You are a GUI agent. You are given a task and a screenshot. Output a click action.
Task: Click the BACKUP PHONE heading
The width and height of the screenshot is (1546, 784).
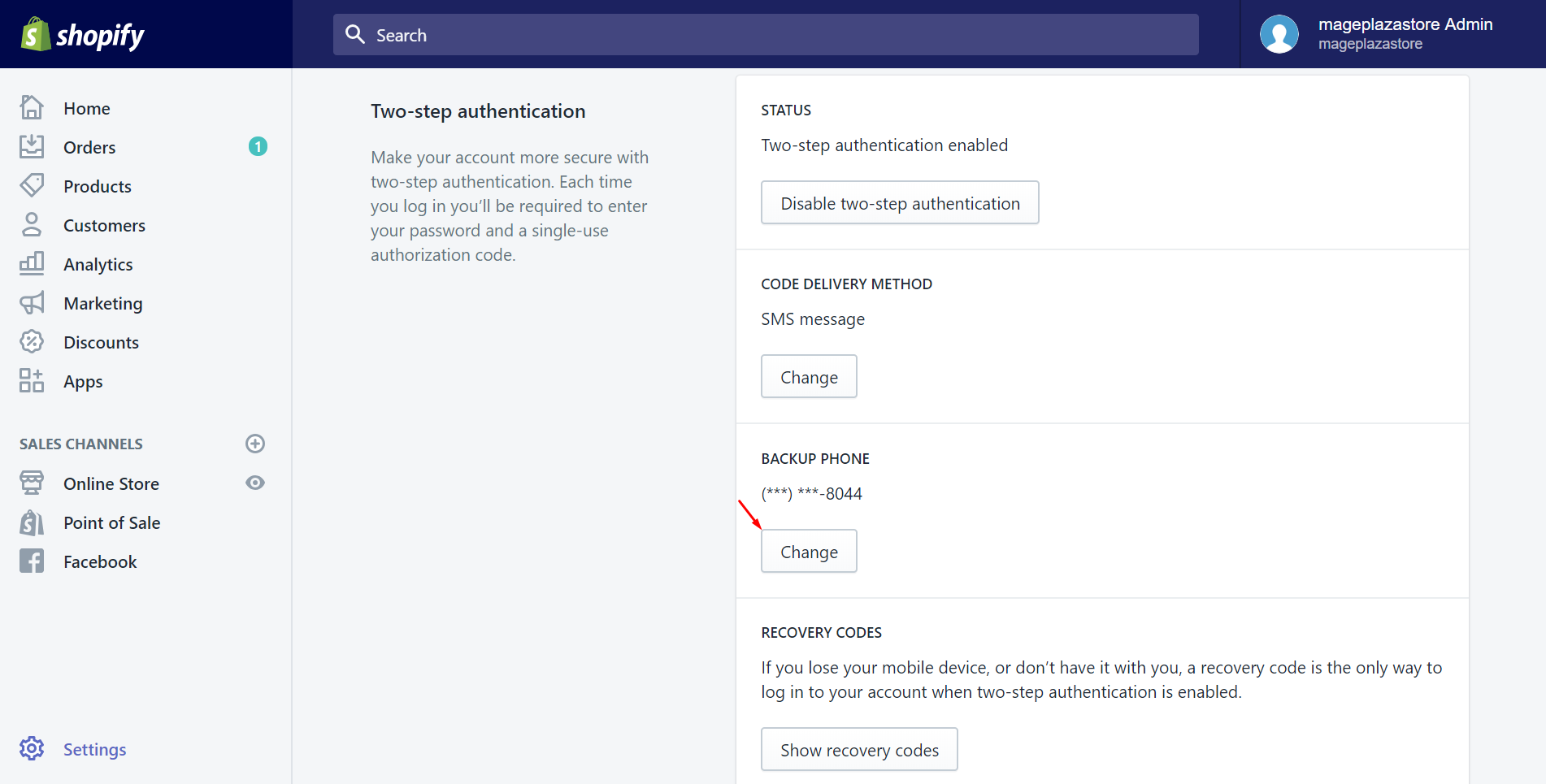pos(815,458)
